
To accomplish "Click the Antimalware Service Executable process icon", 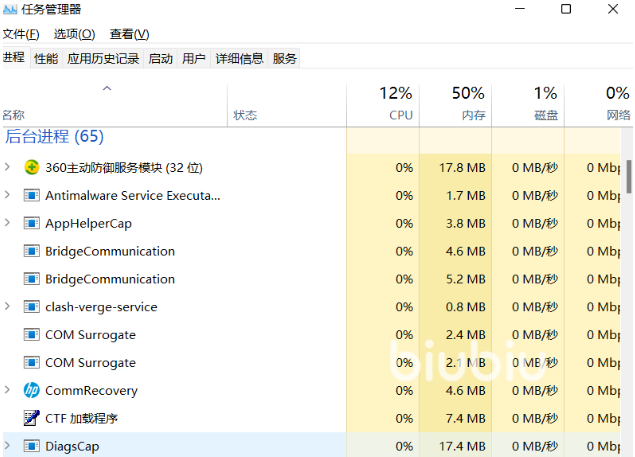I will pos(31,195).
